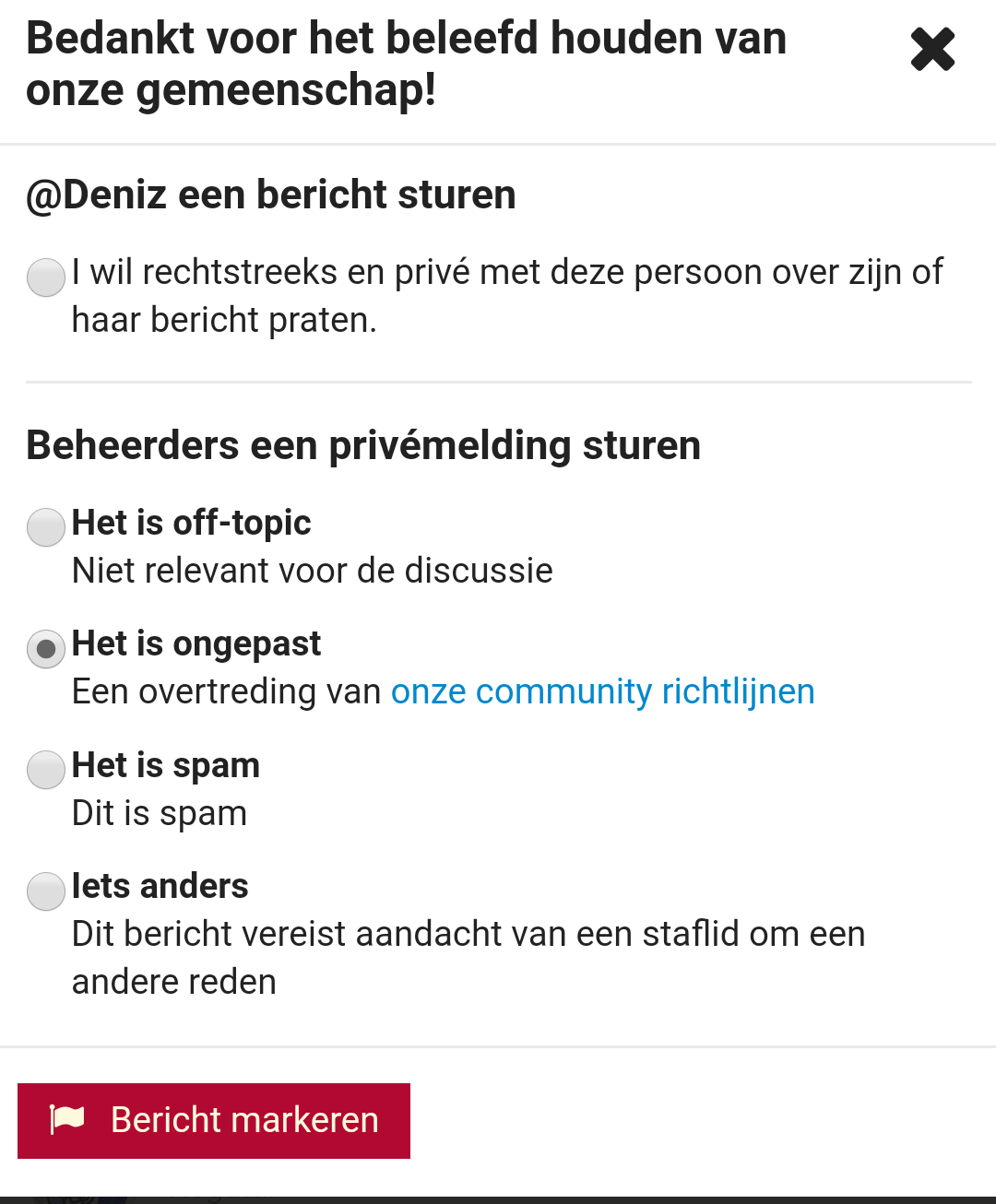Click the 'Dit is spam' description text

160,814
